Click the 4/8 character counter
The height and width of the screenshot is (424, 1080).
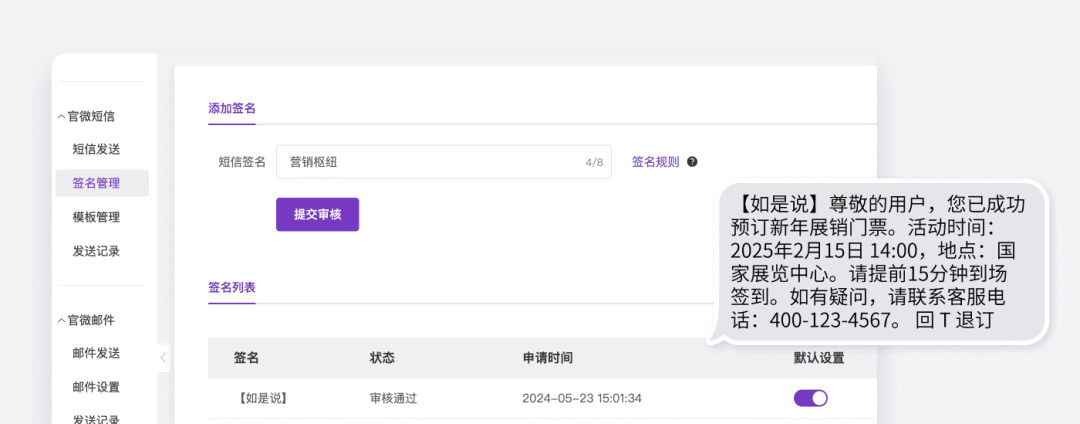point(594,162)
